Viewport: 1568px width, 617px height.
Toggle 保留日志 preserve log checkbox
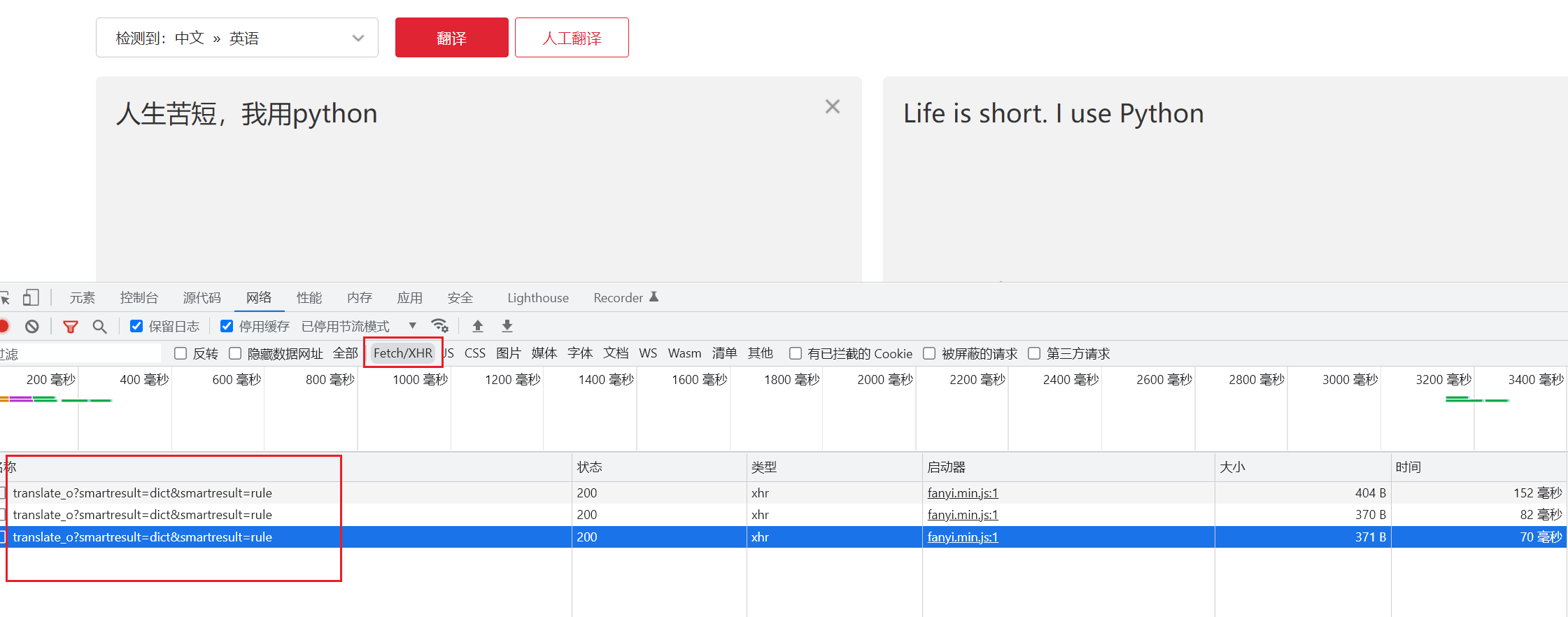[136, 326]
